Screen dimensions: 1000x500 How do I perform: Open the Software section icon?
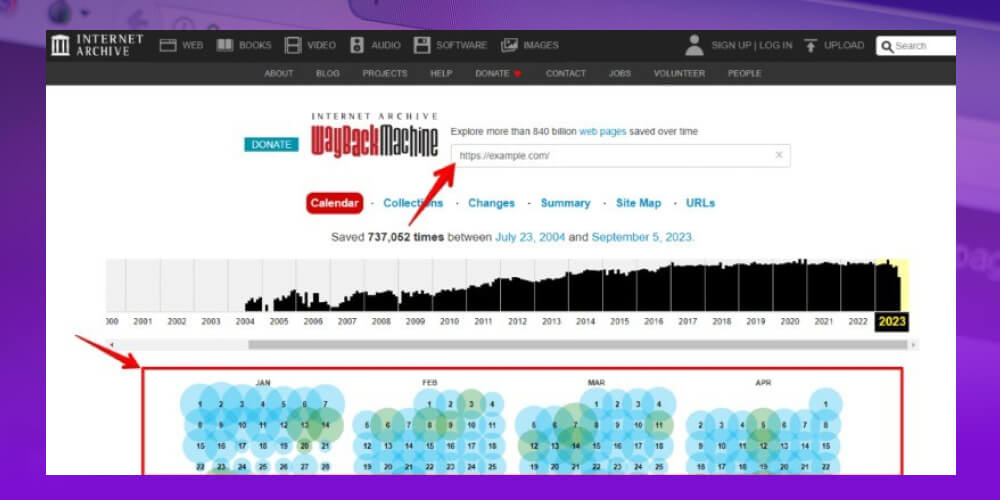coord(422,45)
